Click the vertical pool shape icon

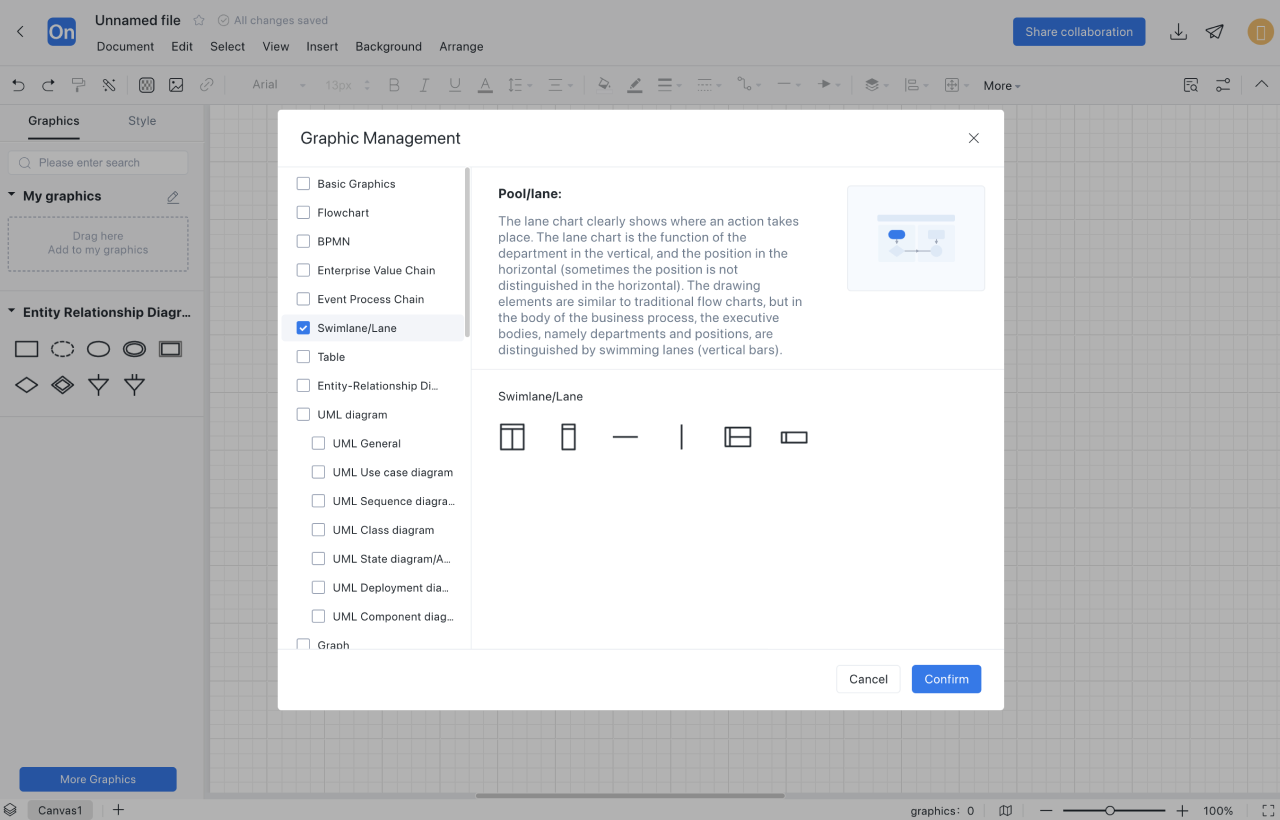(512, 437)
